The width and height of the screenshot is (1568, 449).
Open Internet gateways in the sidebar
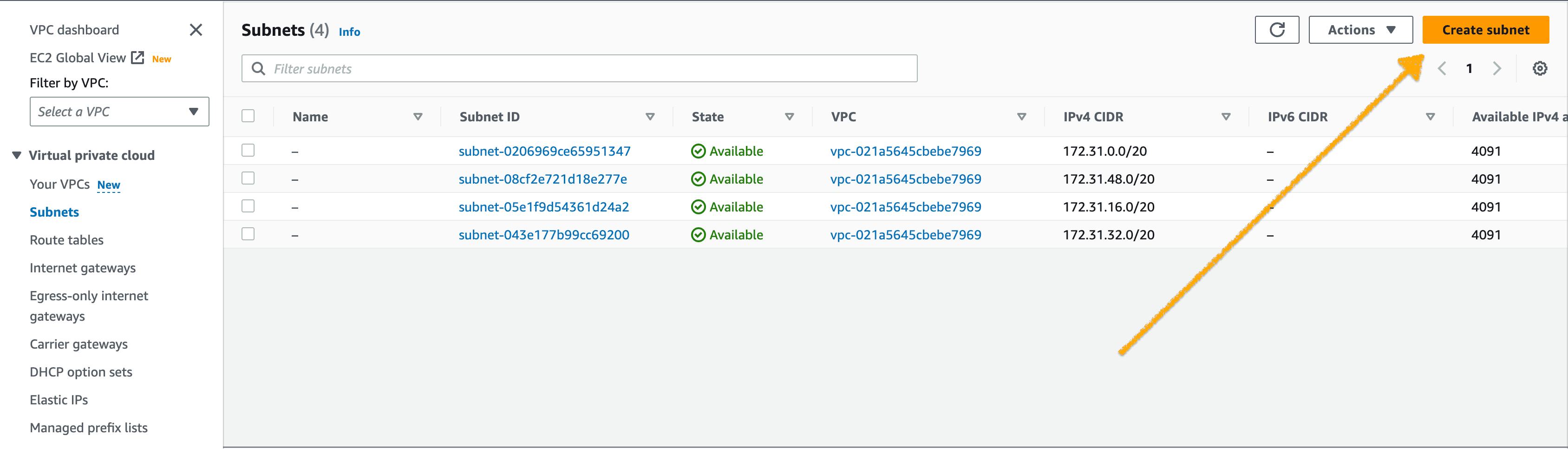(83, 268)
